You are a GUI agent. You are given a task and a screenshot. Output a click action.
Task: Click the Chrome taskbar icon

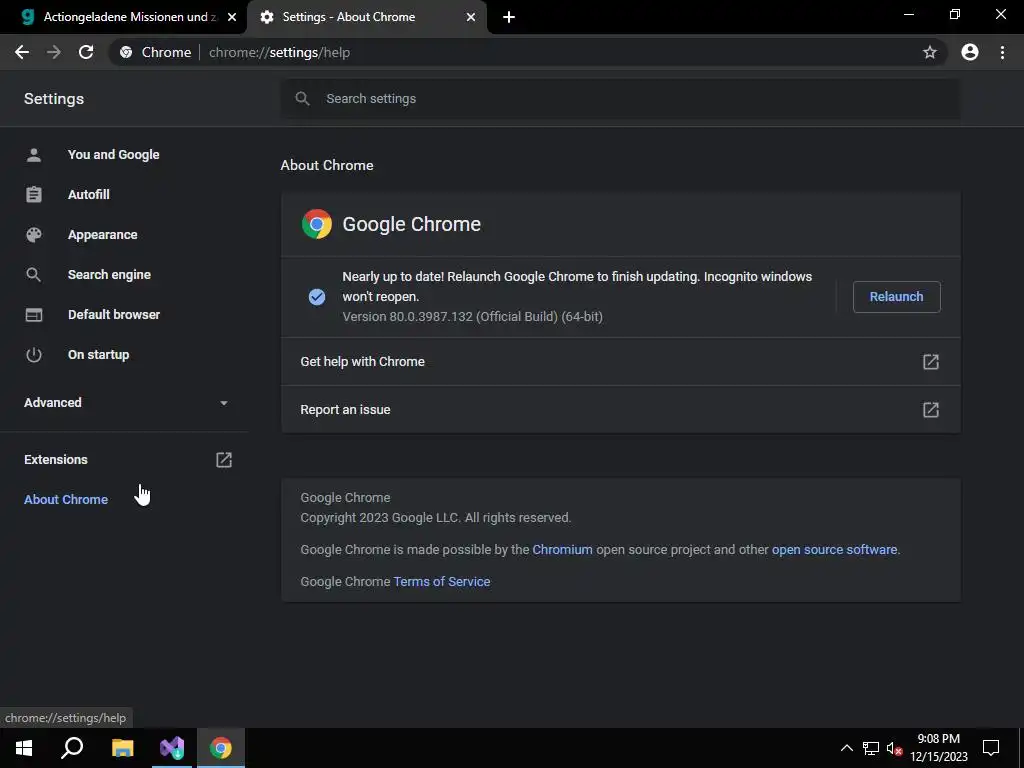point(221,748)
